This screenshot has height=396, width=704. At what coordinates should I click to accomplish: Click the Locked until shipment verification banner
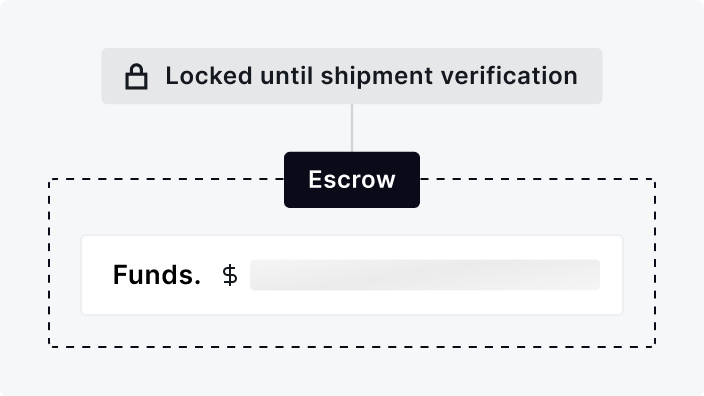click(x=352, y=76)
